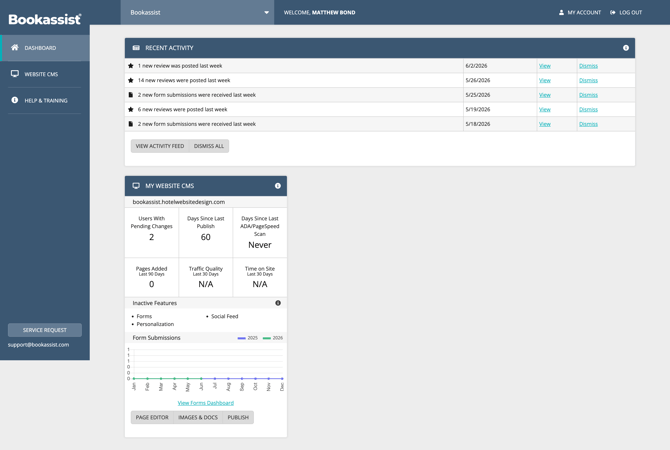View the 5/18/2026 form submissions
This screenshot has height=450, width=670.
click(545, 124)
